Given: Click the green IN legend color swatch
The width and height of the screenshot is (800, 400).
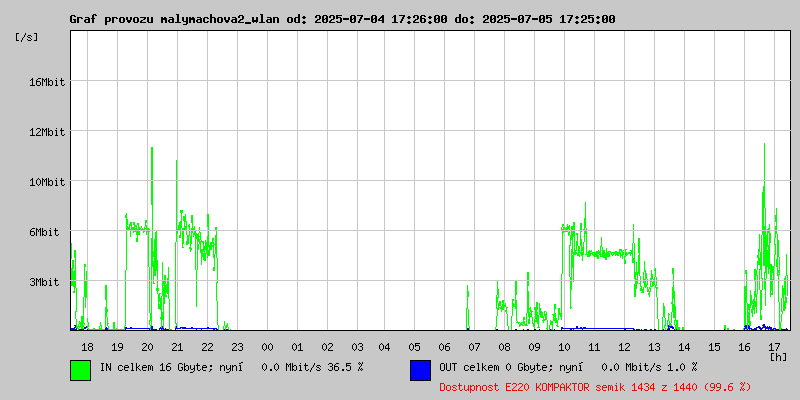Looking at the screenshot, I should click(81, 370).
